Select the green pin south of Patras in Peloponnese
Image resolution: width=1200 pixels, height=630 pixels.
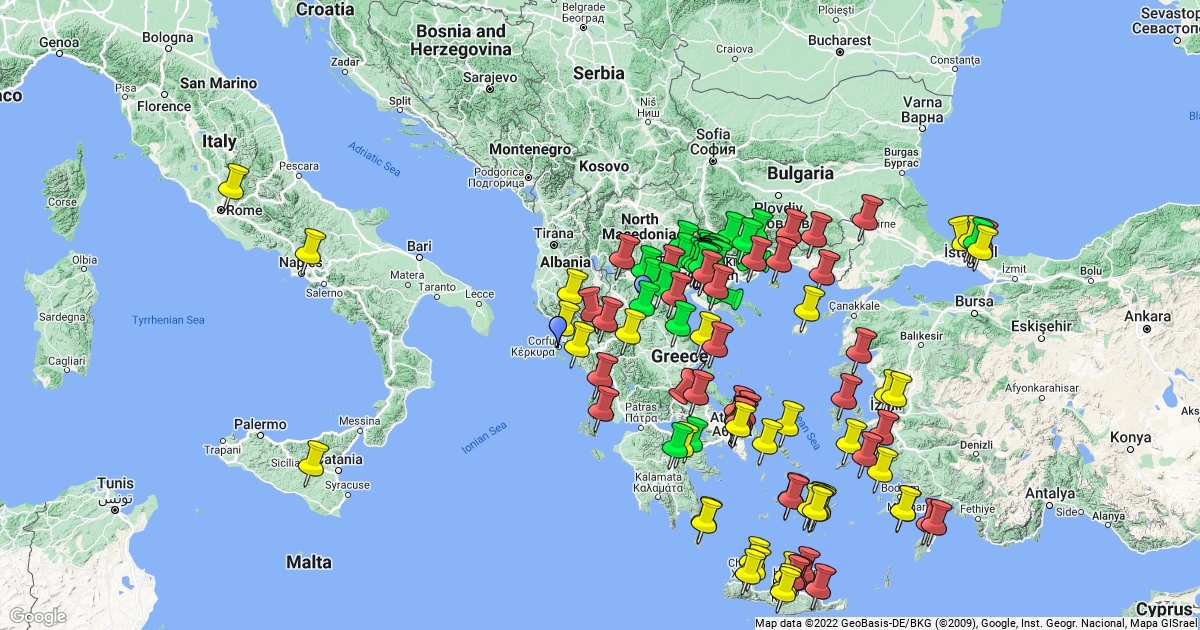click(680, 438)
